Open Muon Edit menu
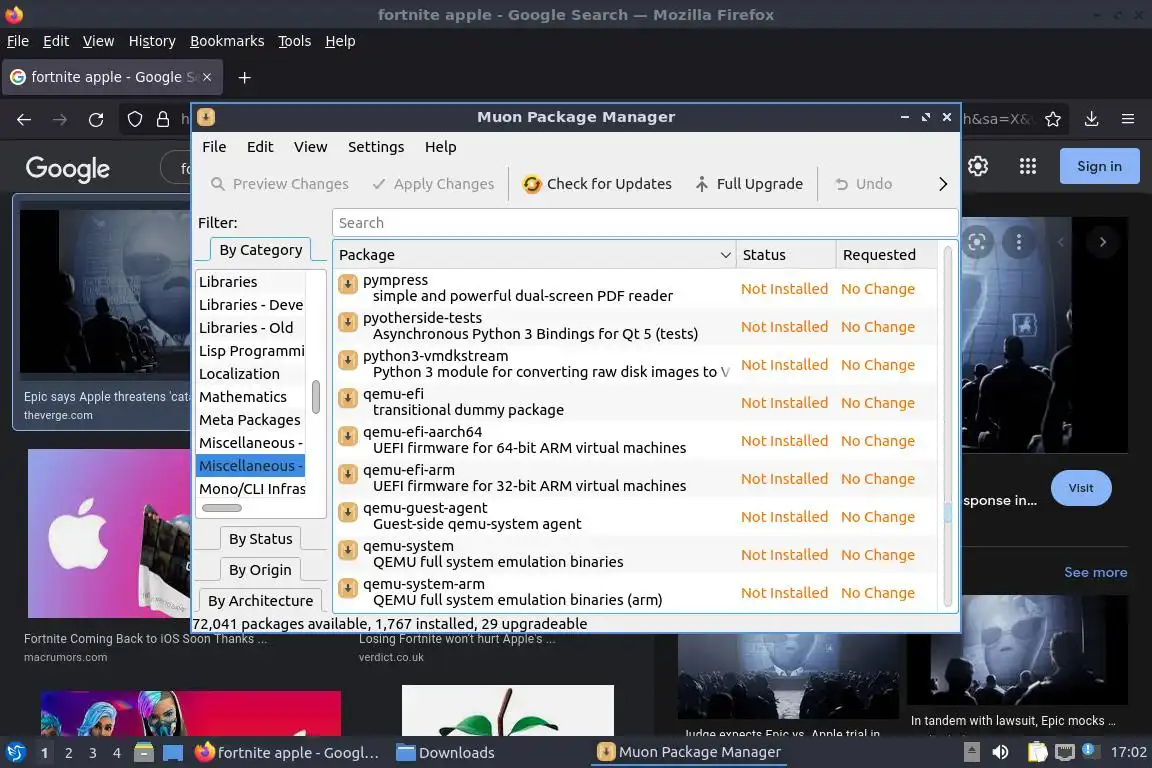 click(260, 147)
